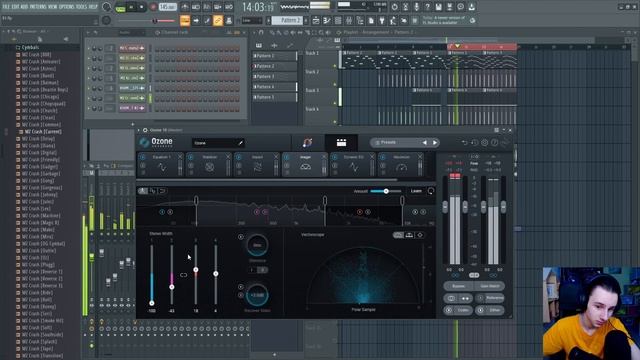Switch to the Ozone module chain view icon
Image resolution: width=640 pixels, height=360 pixels.
pos(341,142)
